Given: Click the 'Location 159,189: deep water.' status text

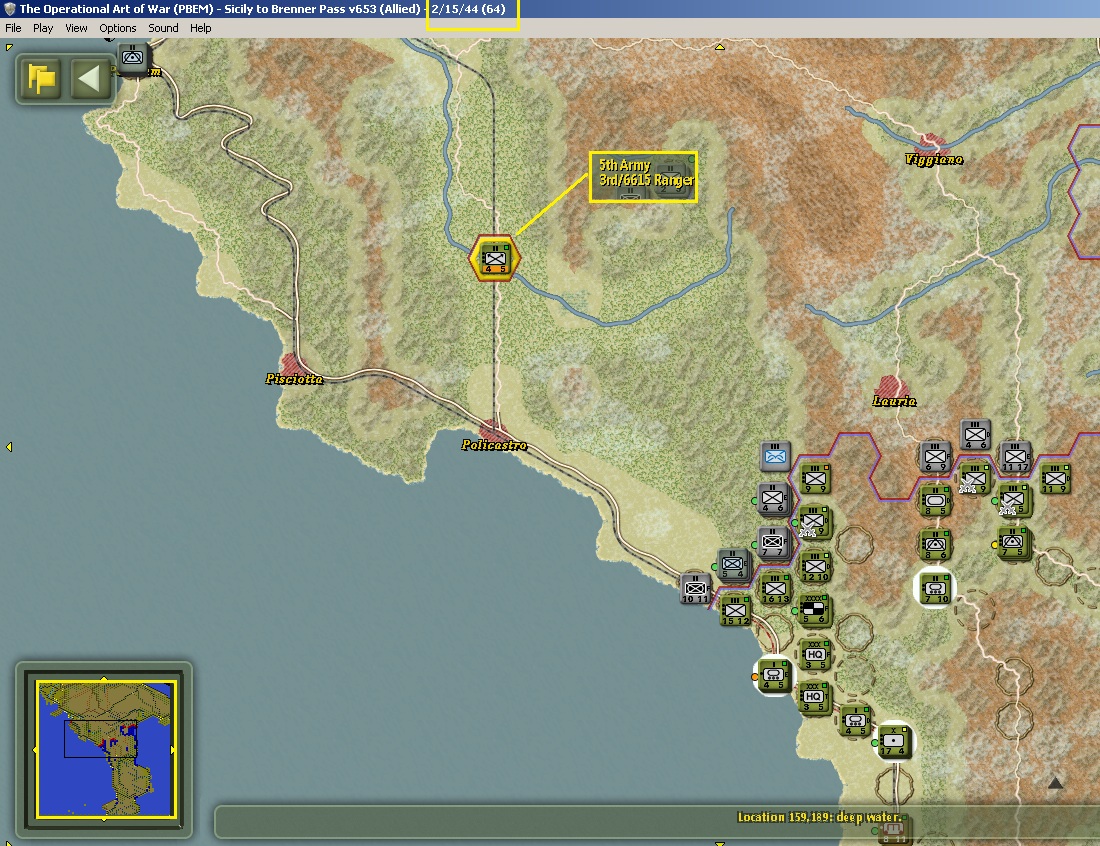Looking at the screenshot, I should pos(819,817).
